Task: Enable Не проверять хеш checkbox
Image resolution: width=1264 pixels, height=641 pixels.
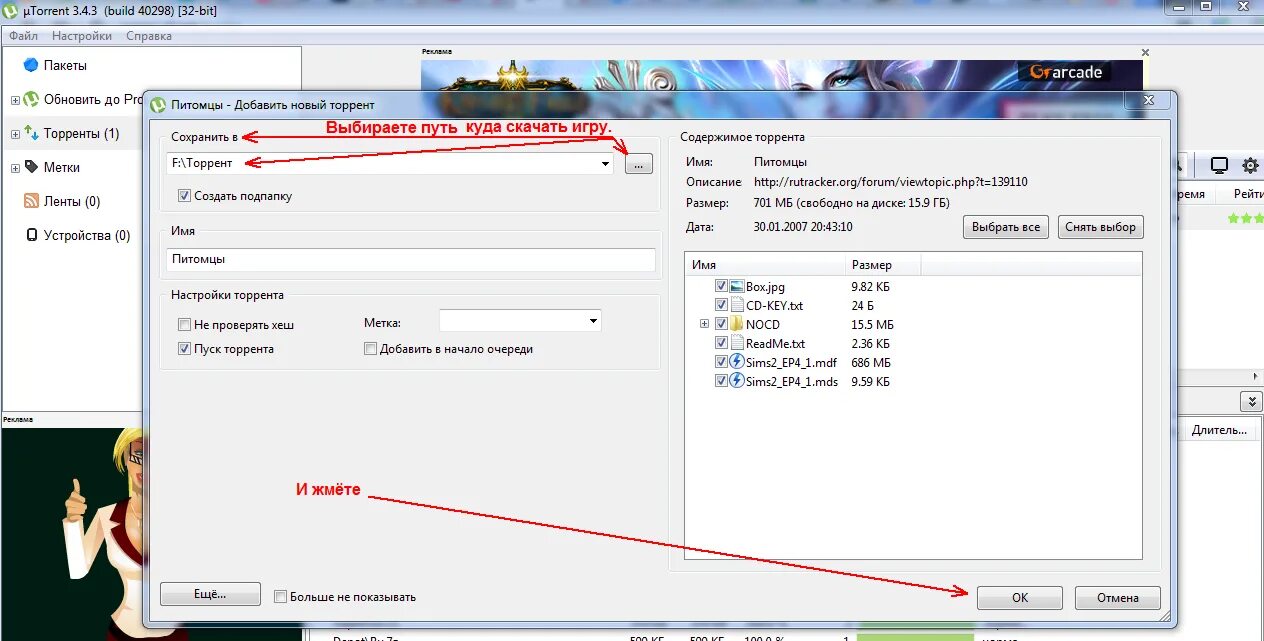Action: tap(184, 325)
